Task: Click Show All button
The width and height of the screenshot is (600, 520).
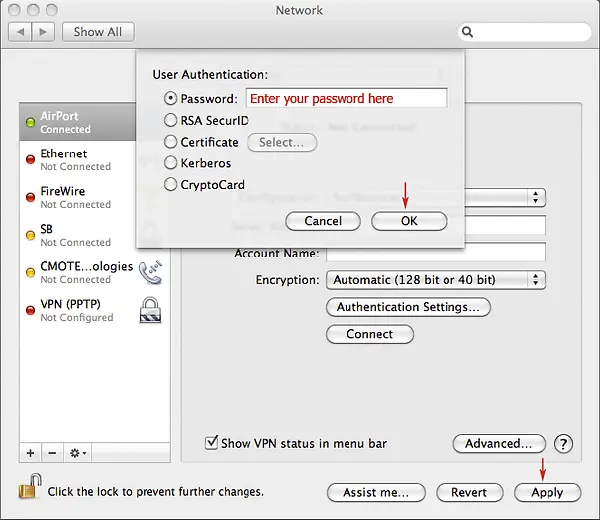Action: click(98, 32)
